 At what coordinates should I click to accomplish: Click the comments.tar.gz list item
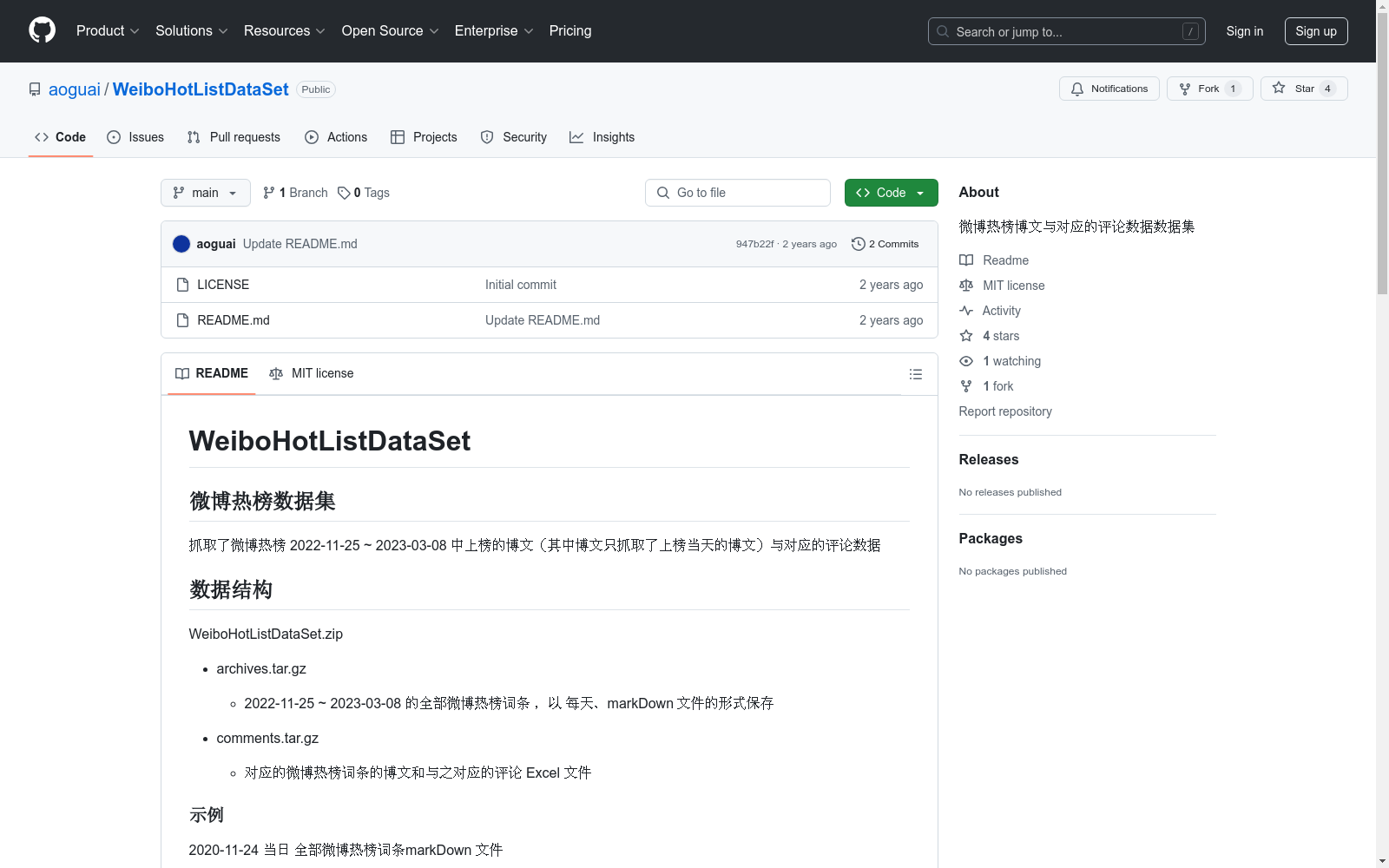(267, 739)
